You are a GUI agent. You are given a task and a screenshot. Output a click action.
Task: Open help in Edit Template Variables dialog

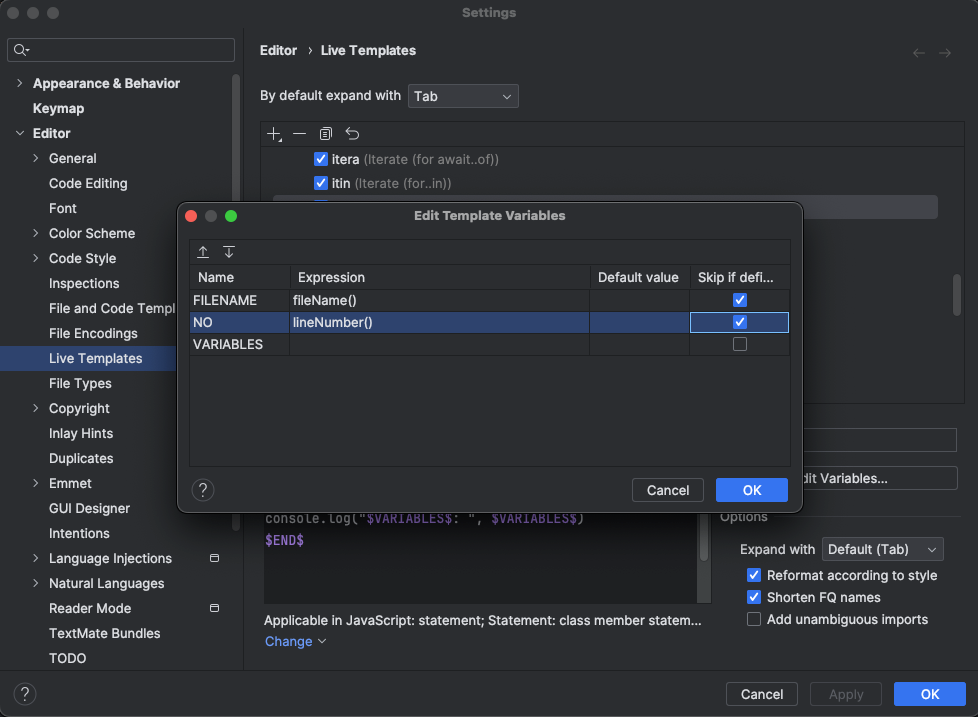203,490
